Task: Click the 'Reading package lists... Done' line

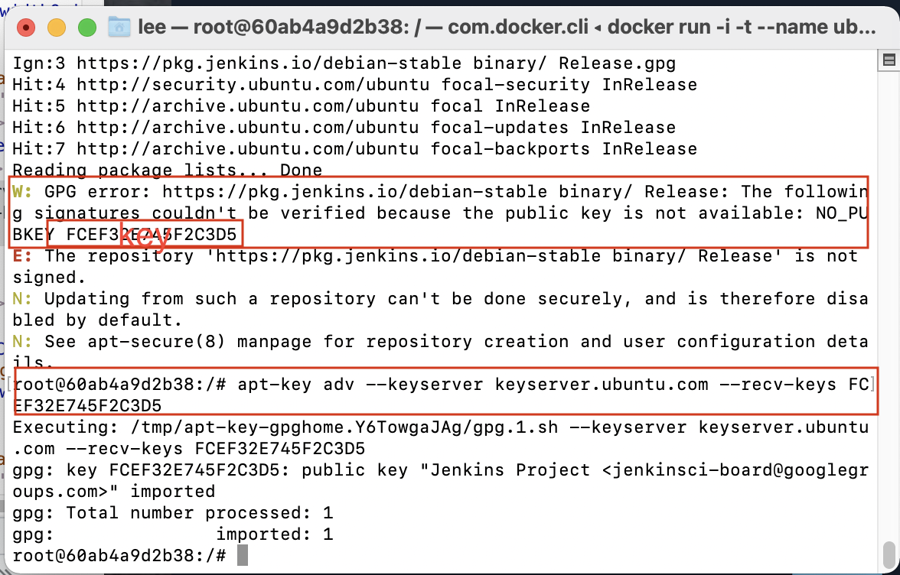Action: [x=167, y=171]
